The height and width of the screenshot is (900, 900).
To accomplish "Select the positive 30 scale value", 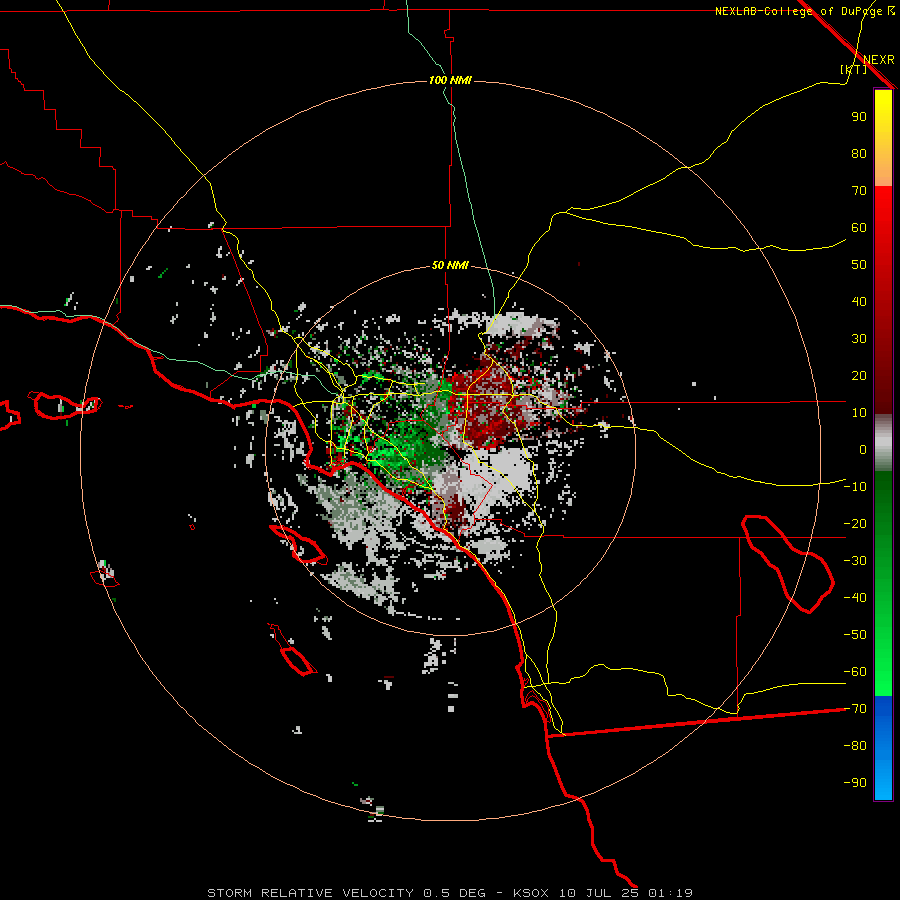I will (859, 339).
